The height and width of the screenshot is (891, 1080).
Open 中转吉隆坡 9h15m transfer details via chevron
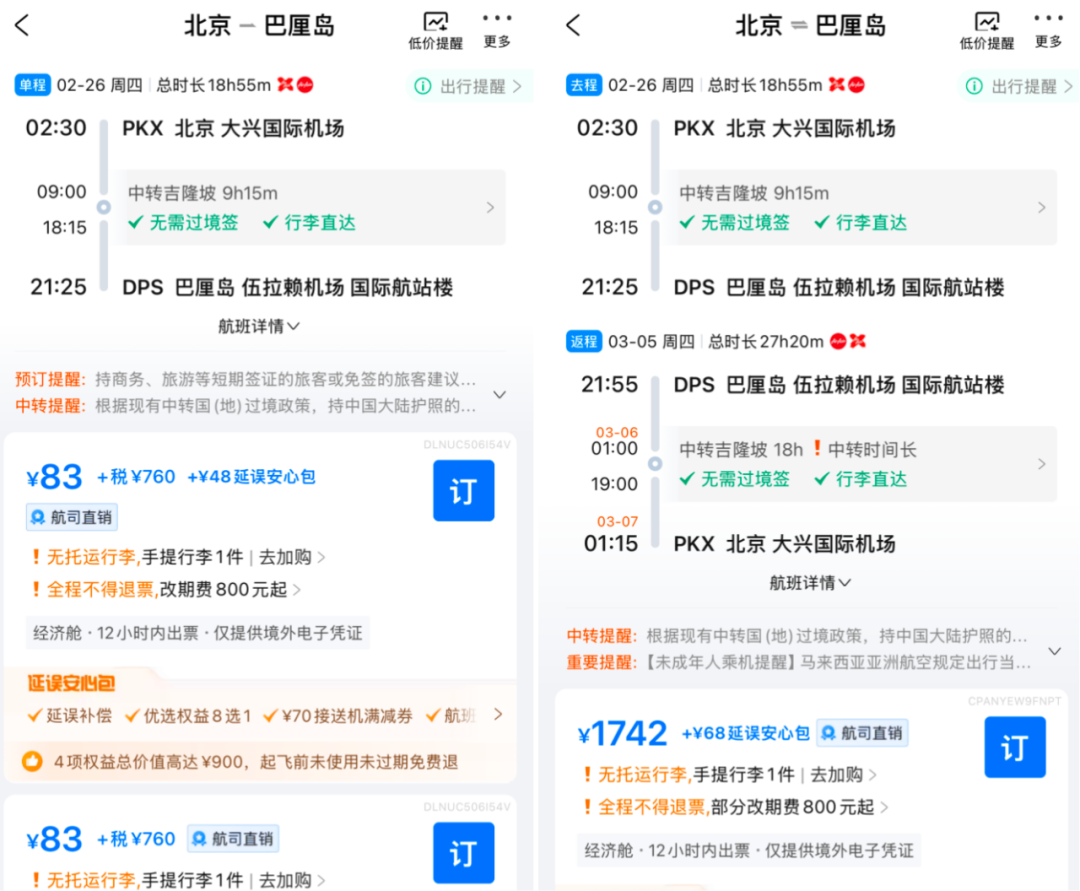[490, 207]
